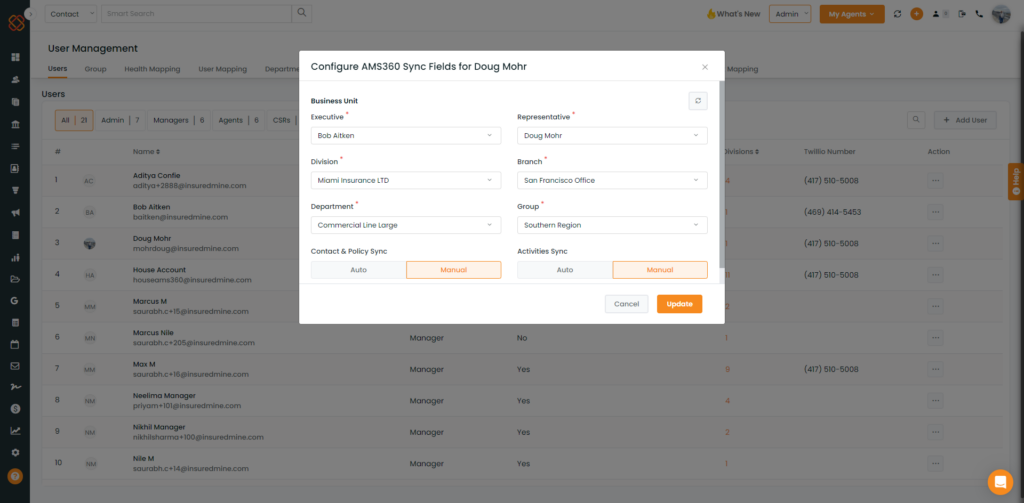Open the dollar coin icon in sidebar

(15, 409)
